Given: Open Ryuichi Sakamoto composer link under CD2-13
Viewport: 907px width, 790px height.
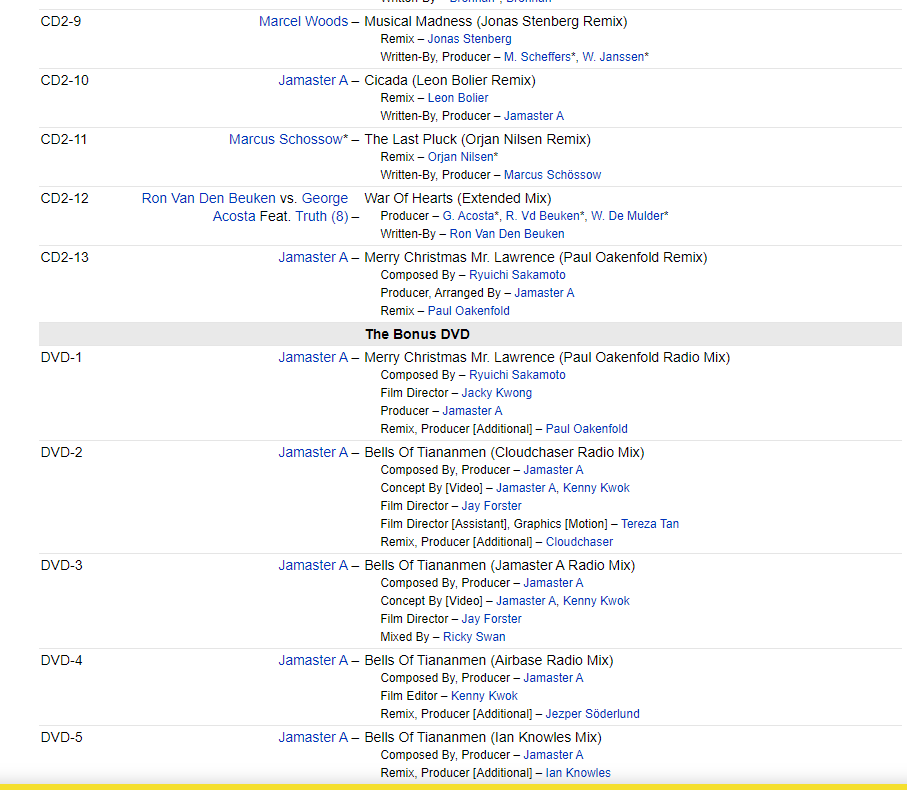Looking at the screenshot, I should [517, 275].
